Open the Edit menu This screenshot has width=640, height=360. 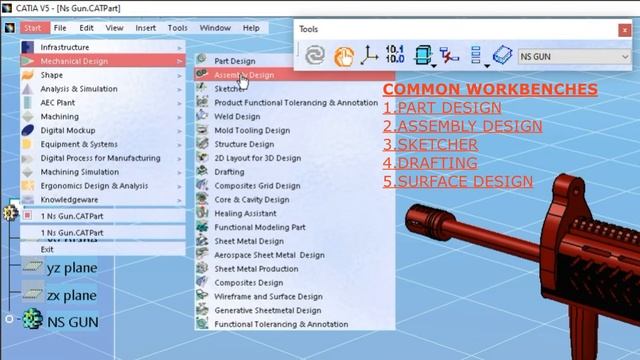[87, 28]
